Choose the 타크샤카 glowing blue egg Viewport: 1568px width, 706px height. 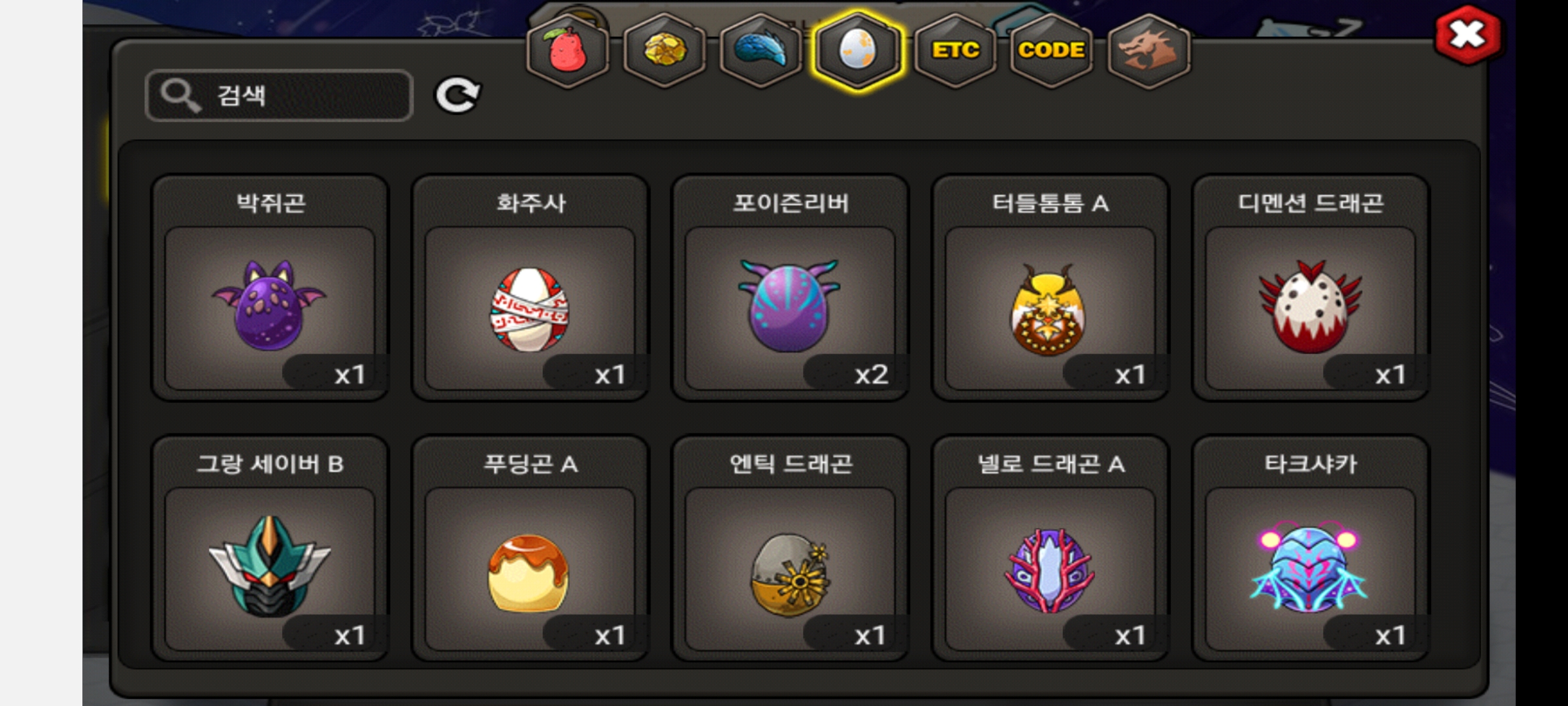[x=1311, y=548]
